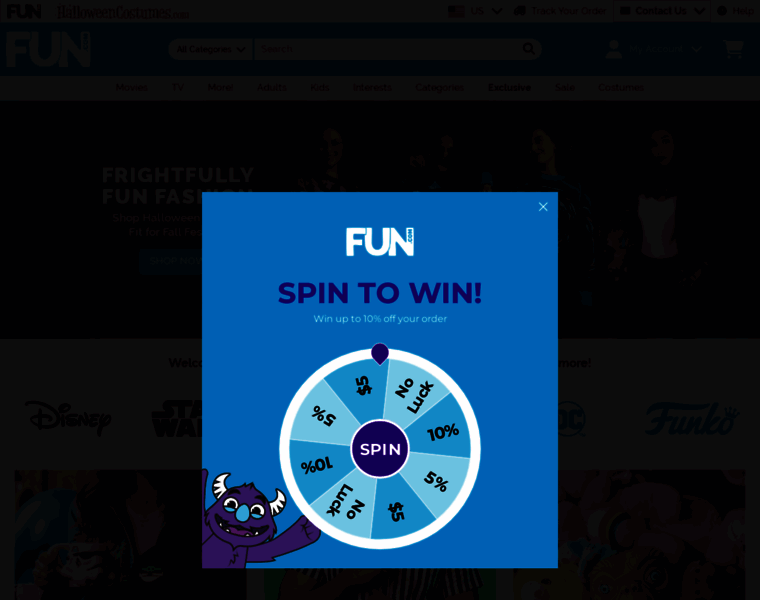Close the Spin to Win popup
Viewport: 760px width, 600px height.
point(543,207)
